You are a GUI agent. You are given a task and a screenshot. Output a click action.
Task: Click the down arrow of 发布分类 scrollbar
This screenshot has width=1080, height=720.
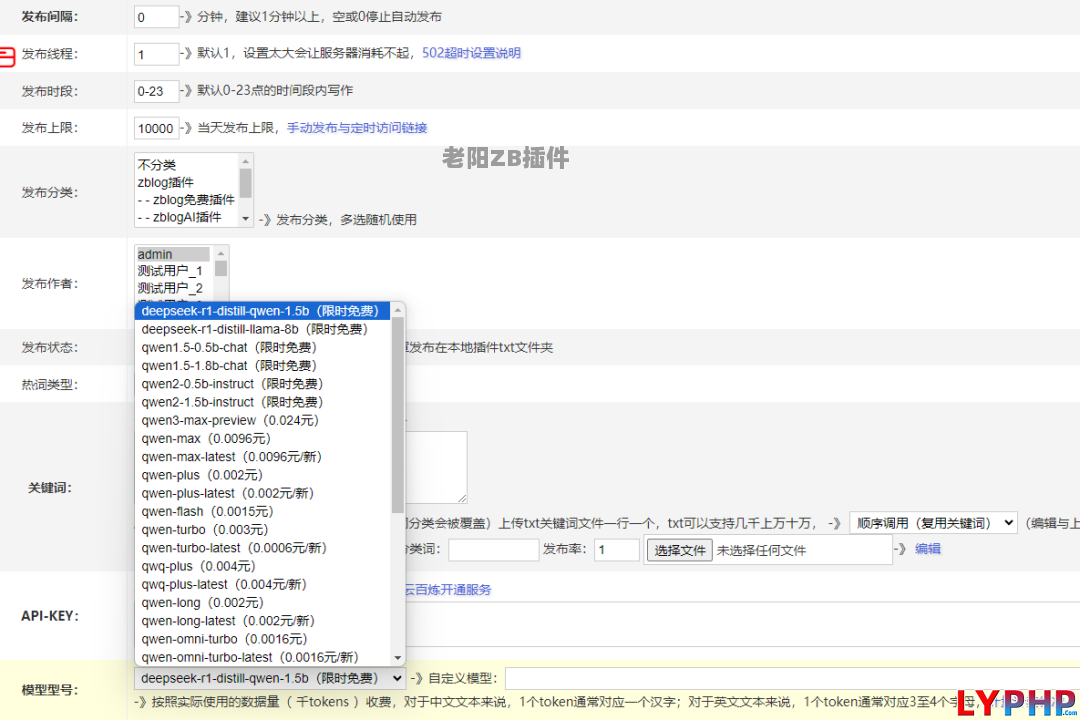tap(245, 219)
